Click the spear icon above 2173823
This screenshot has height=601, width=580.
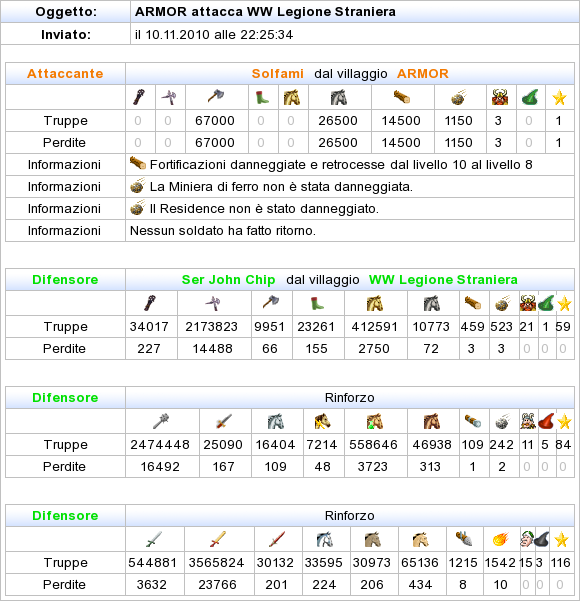coord(213,304)
